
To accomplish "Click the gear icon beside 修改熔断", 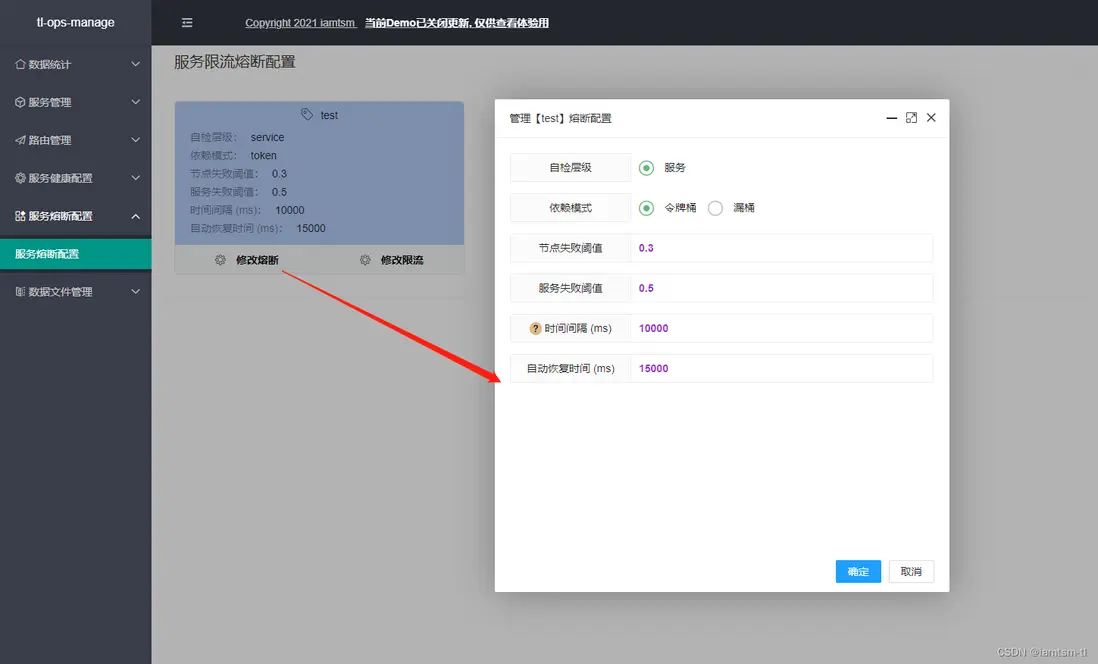I will (x=220, y=260).
